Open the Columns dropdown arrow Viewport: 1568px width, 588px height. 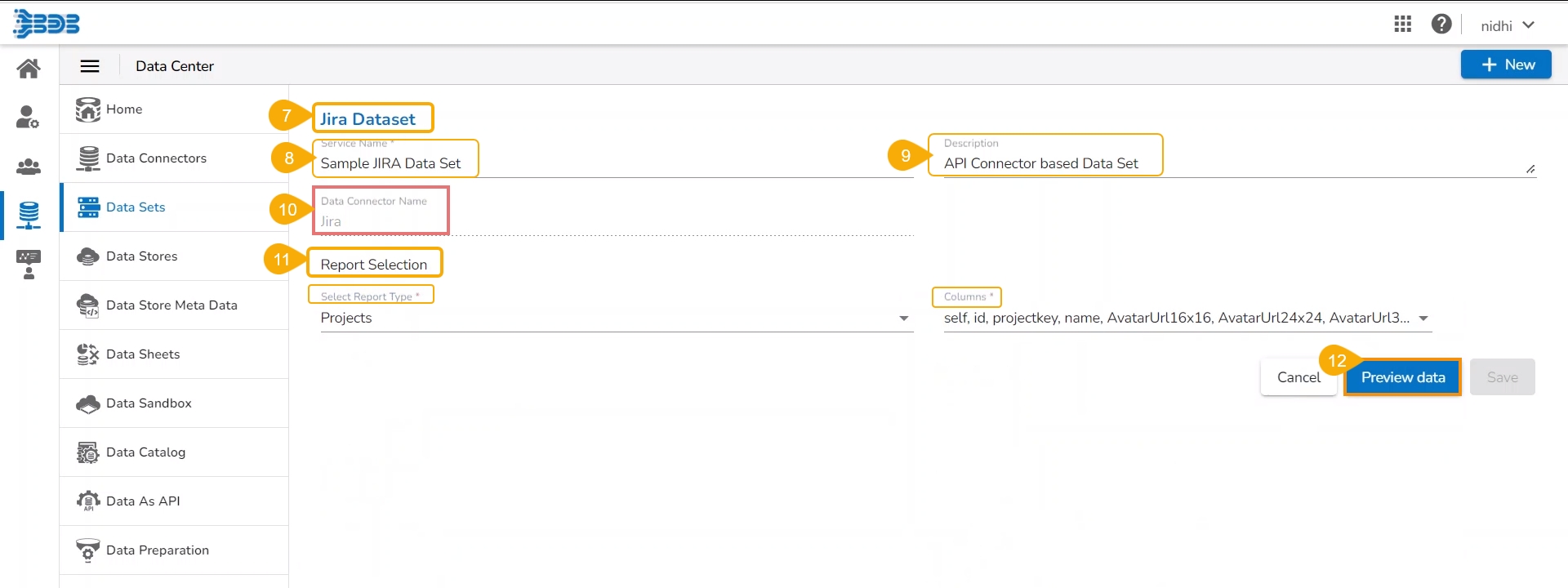tap(1423, 318)
